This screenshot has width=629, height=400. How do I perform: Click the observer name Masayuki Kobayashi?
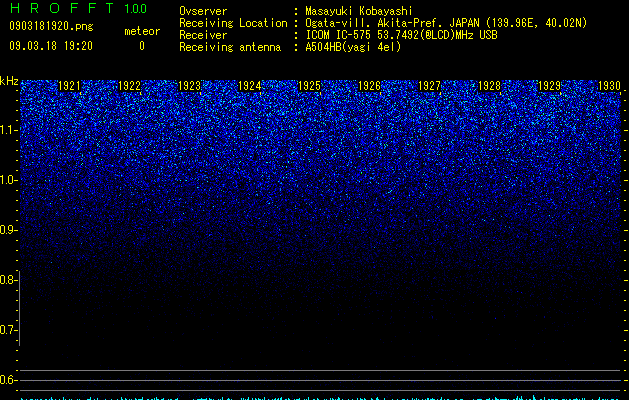coord(359,11)
